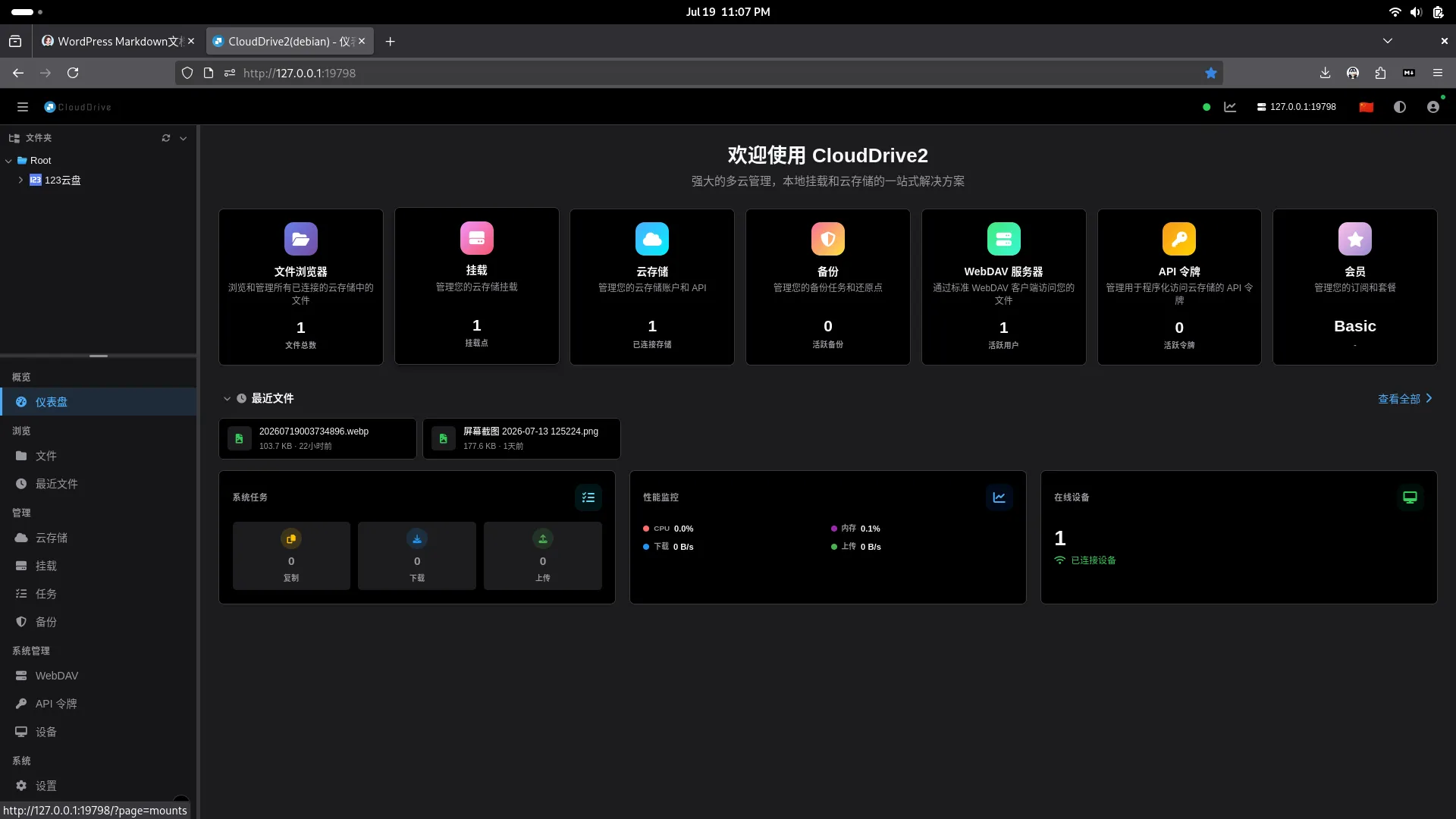Click 已连接设备 status text
Viewport: 1456px width, 819px height.
1094,560
